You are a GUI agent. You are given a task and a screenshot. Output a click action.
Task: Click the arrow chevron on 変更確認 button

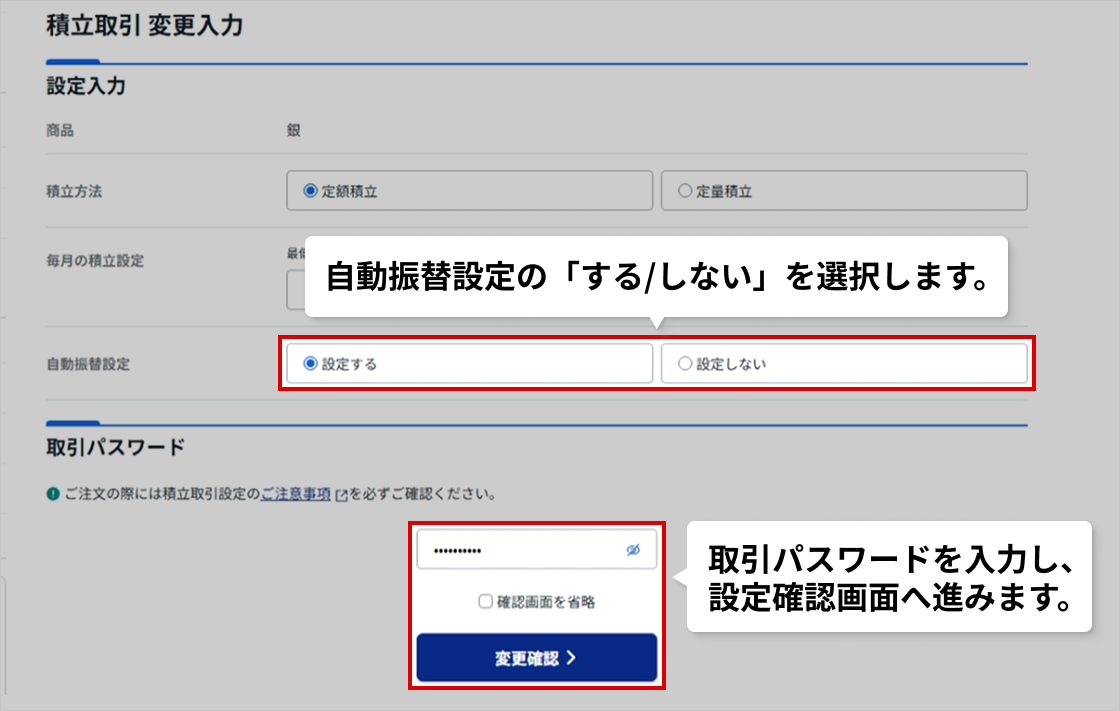571,658
